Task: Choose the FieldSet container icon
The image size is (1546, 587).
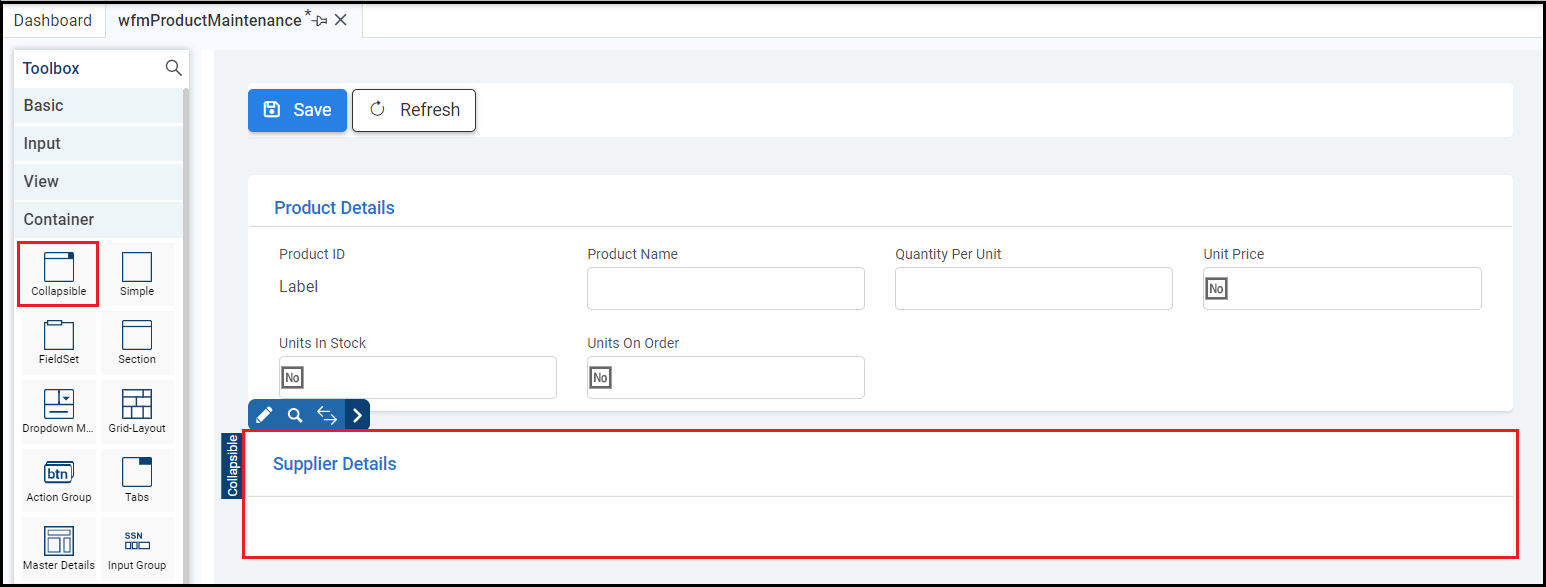Action: click(58, 342)
